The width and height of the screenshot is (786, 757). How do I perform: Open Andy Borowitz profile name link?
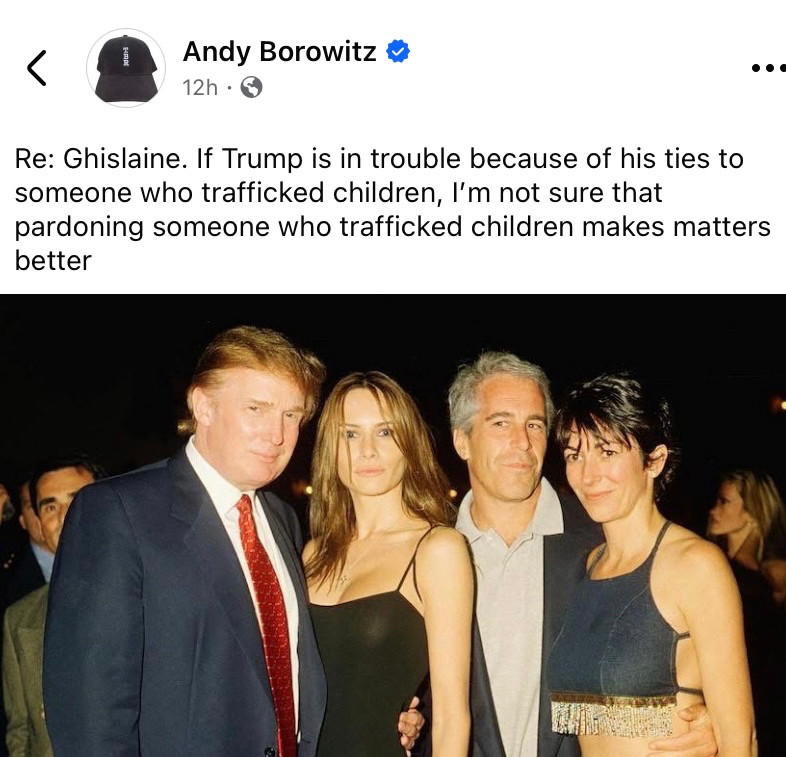tap(279, 51)
